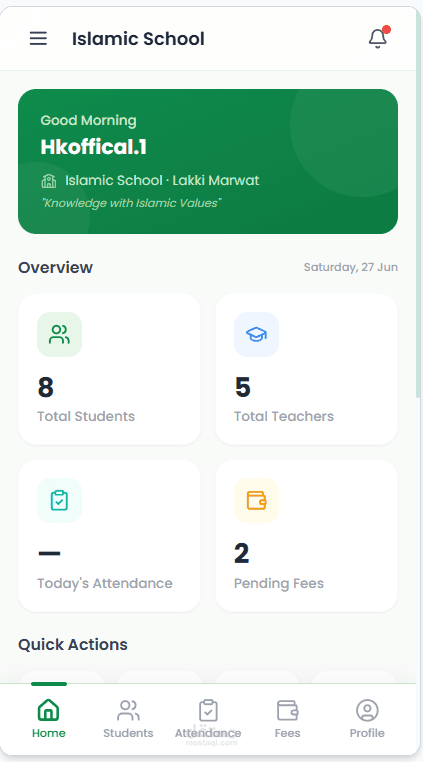This screenshot has height=762, width=423.
Task: Click the vertical scrollbar on the right
Action: click(418, 204)
